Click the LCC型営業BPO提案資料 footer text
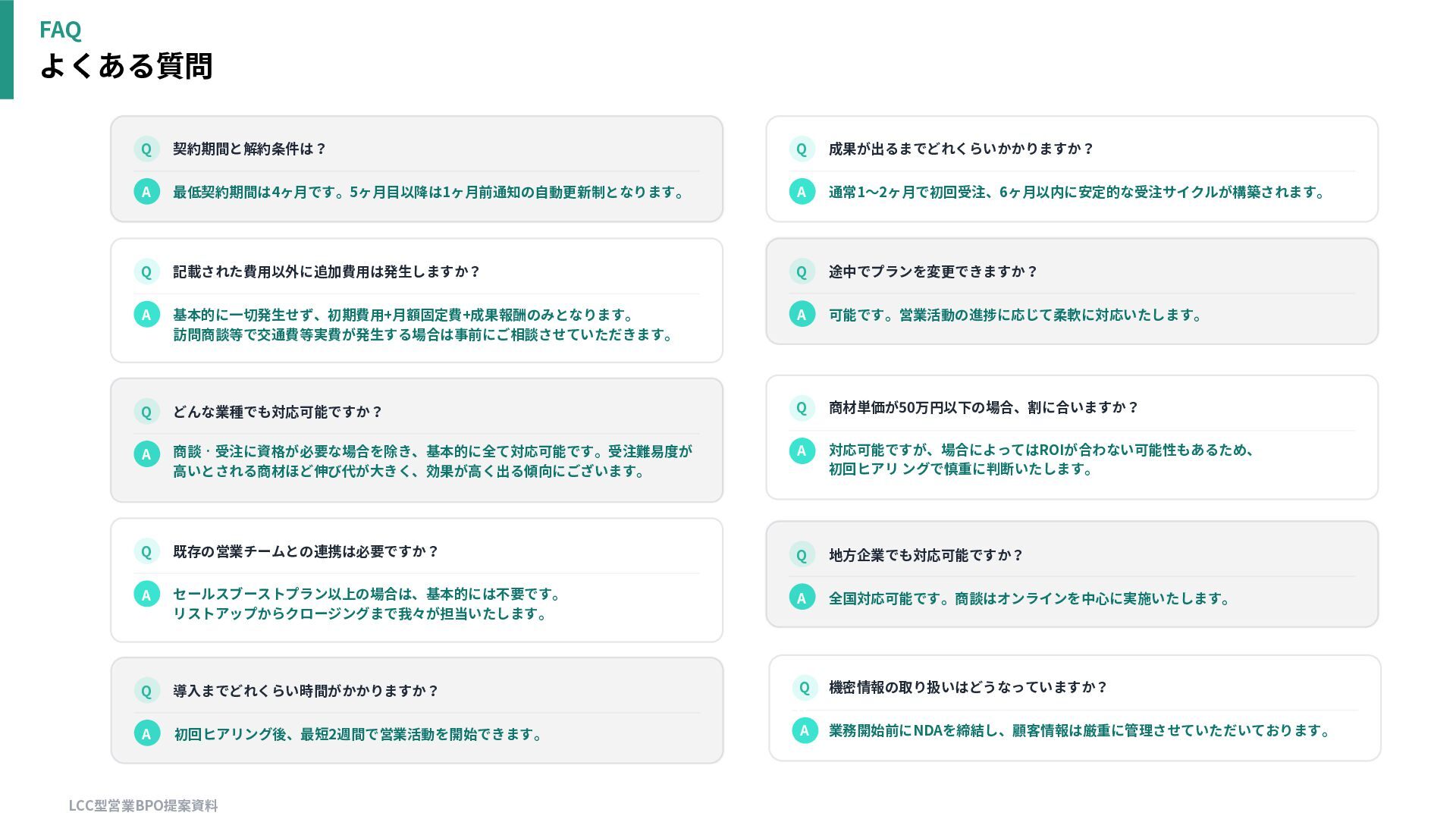The image size is (1456, 819). [x=143, y=805]
